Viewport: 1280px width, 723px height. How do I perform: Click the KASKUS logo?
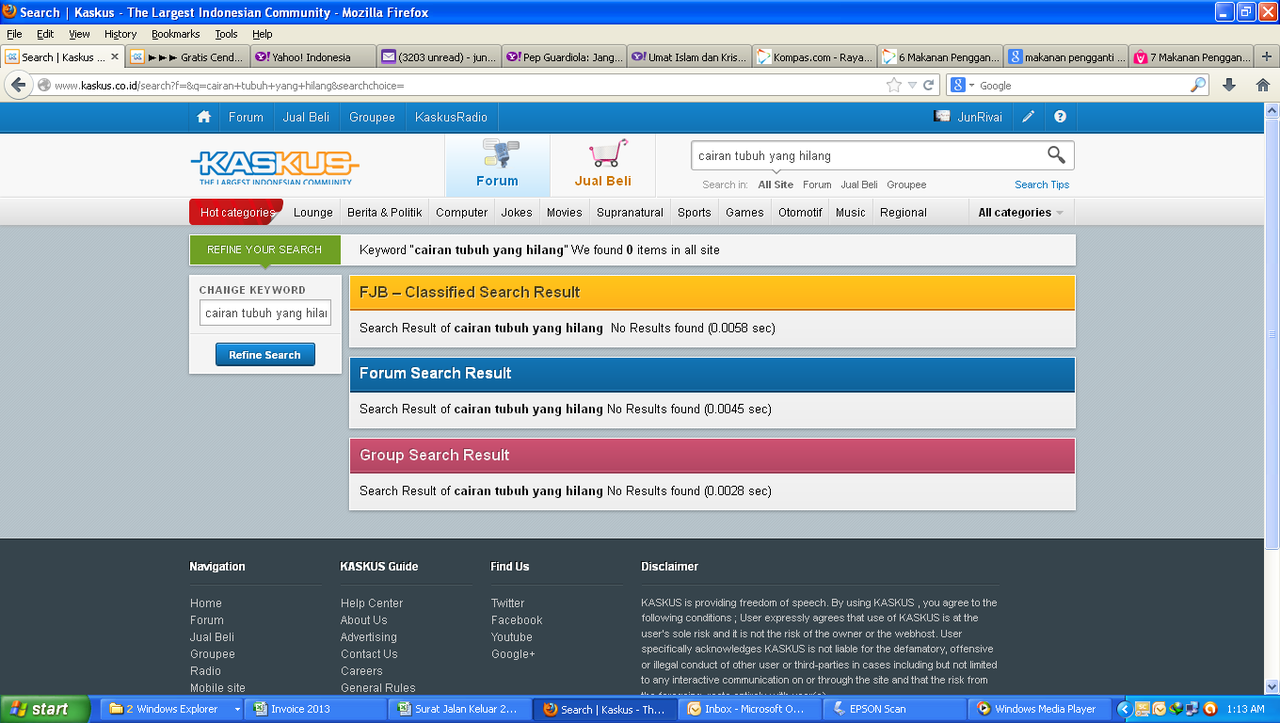pos(274,166)
